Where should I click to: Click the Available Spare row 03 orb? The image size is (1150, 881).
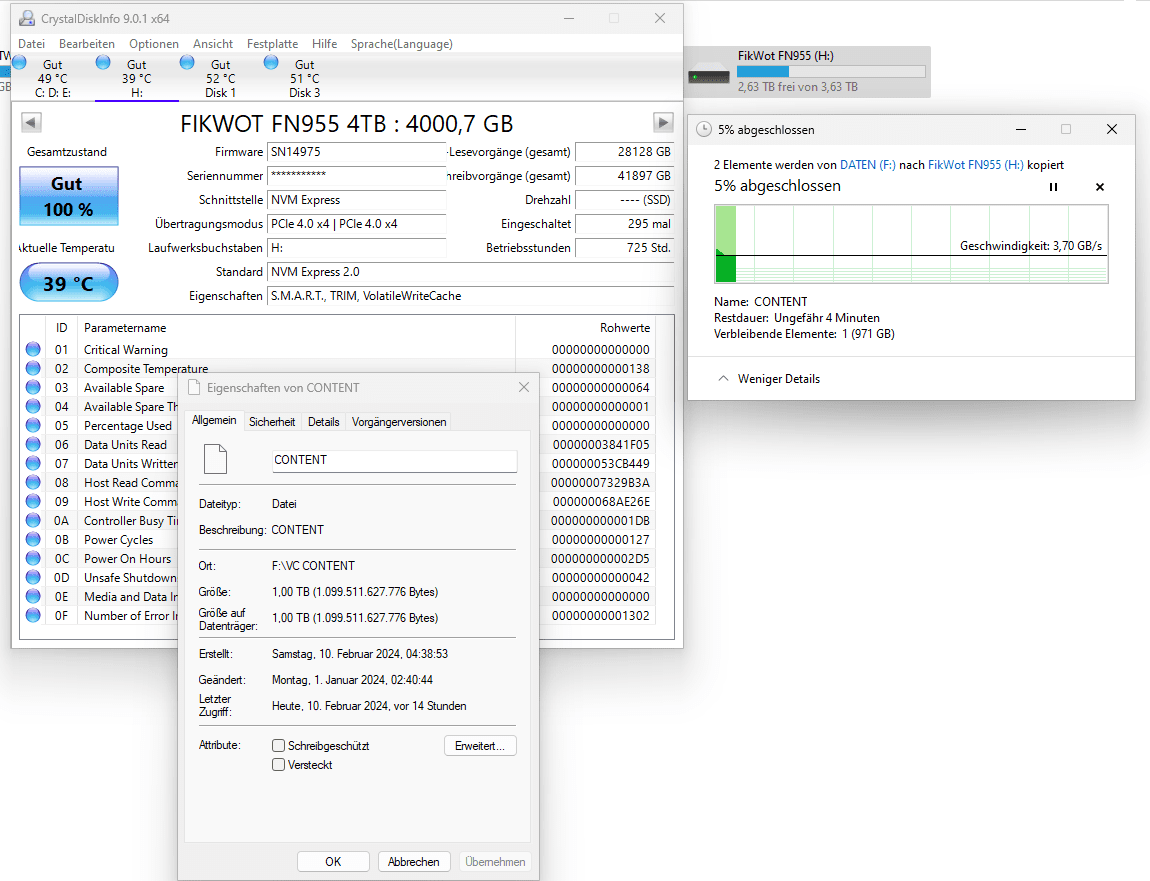(33, 387)
